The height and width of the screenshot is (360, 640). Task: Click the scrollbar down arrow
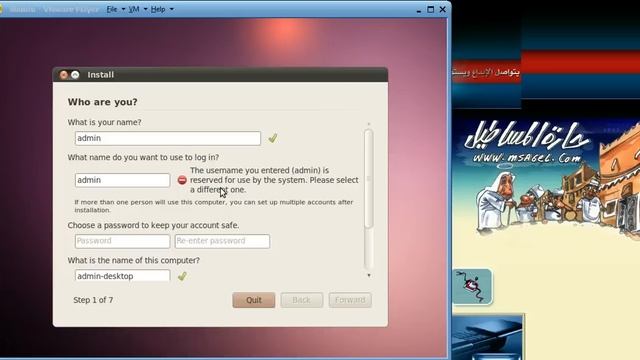369,276
